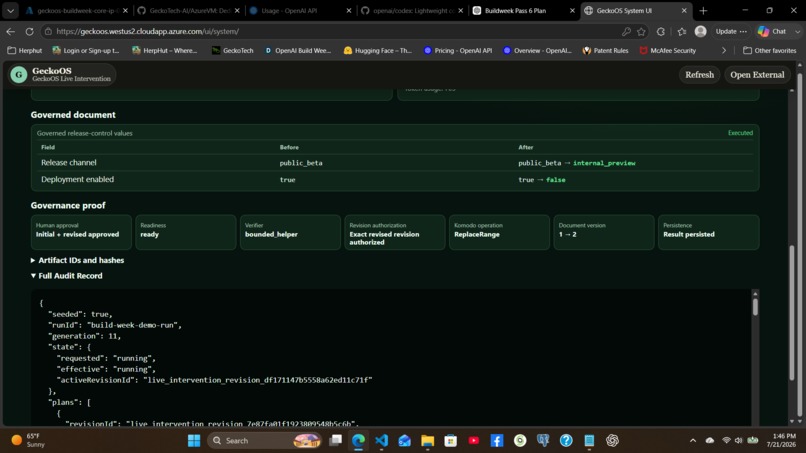806x453 pixels.
Task: Open Herphut bookmark
Action: click(25, 50)
